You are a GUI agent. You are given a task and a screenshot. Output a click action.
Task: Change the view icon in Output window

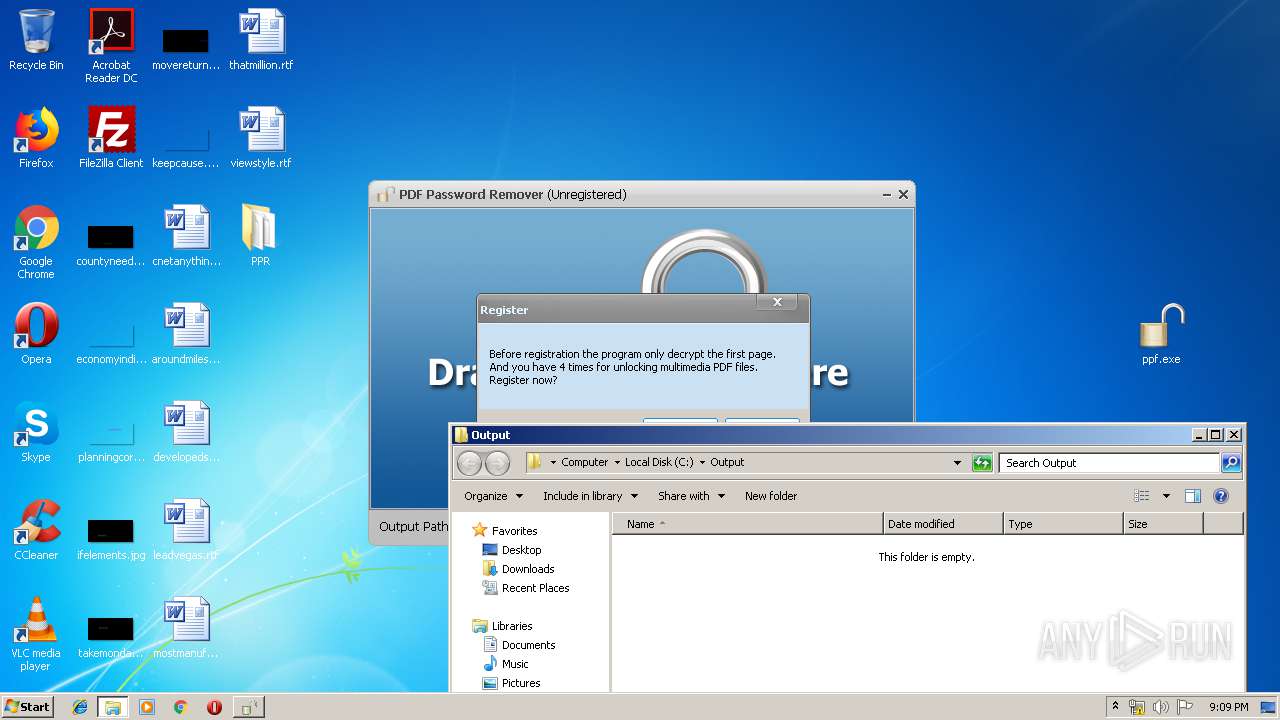(x=1142, y=496)
